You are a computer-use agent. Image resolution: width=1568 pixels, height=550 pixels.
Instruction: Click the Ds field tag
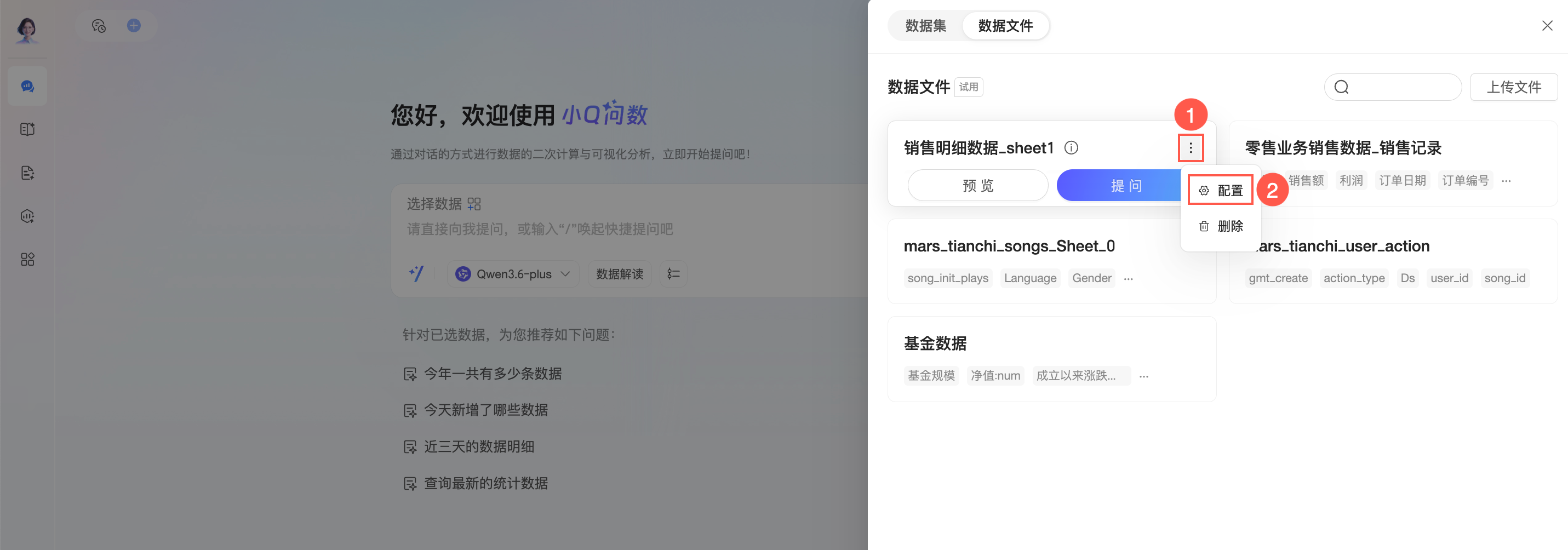[x=1407, y=278]
